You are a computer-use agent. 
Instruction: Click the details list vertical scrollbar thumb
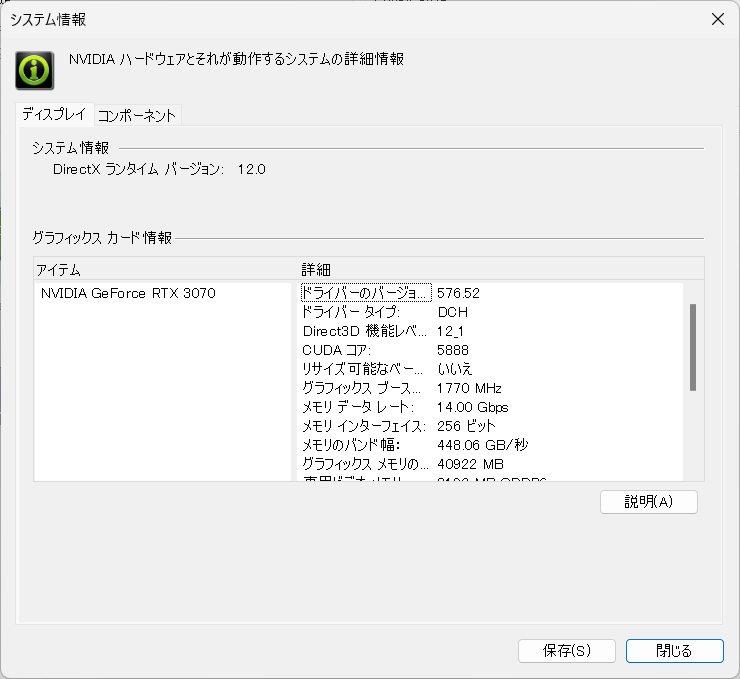click(693, 347)
